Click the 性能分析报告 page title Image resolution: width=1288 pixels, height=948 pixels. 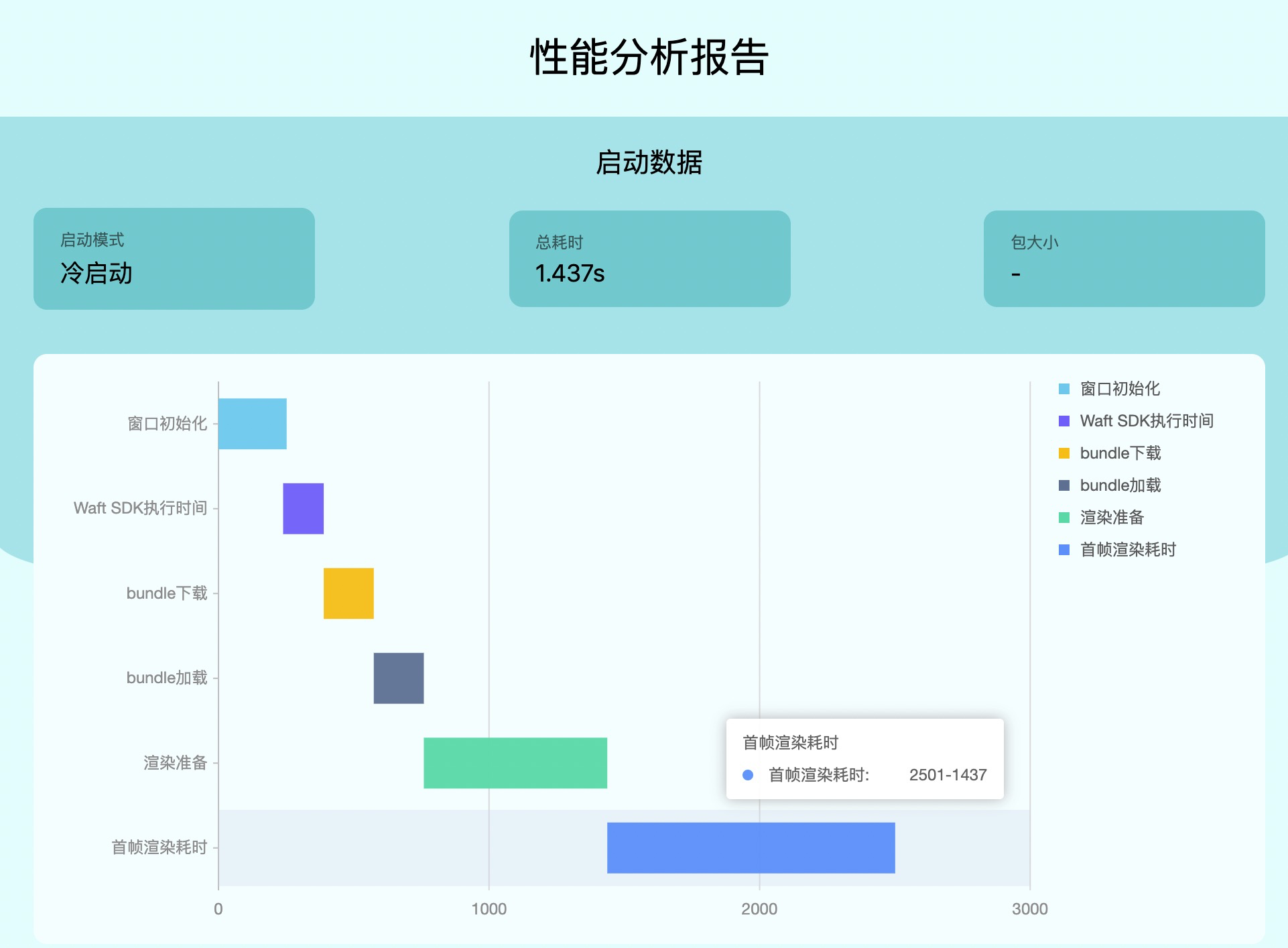click(649, 57)
